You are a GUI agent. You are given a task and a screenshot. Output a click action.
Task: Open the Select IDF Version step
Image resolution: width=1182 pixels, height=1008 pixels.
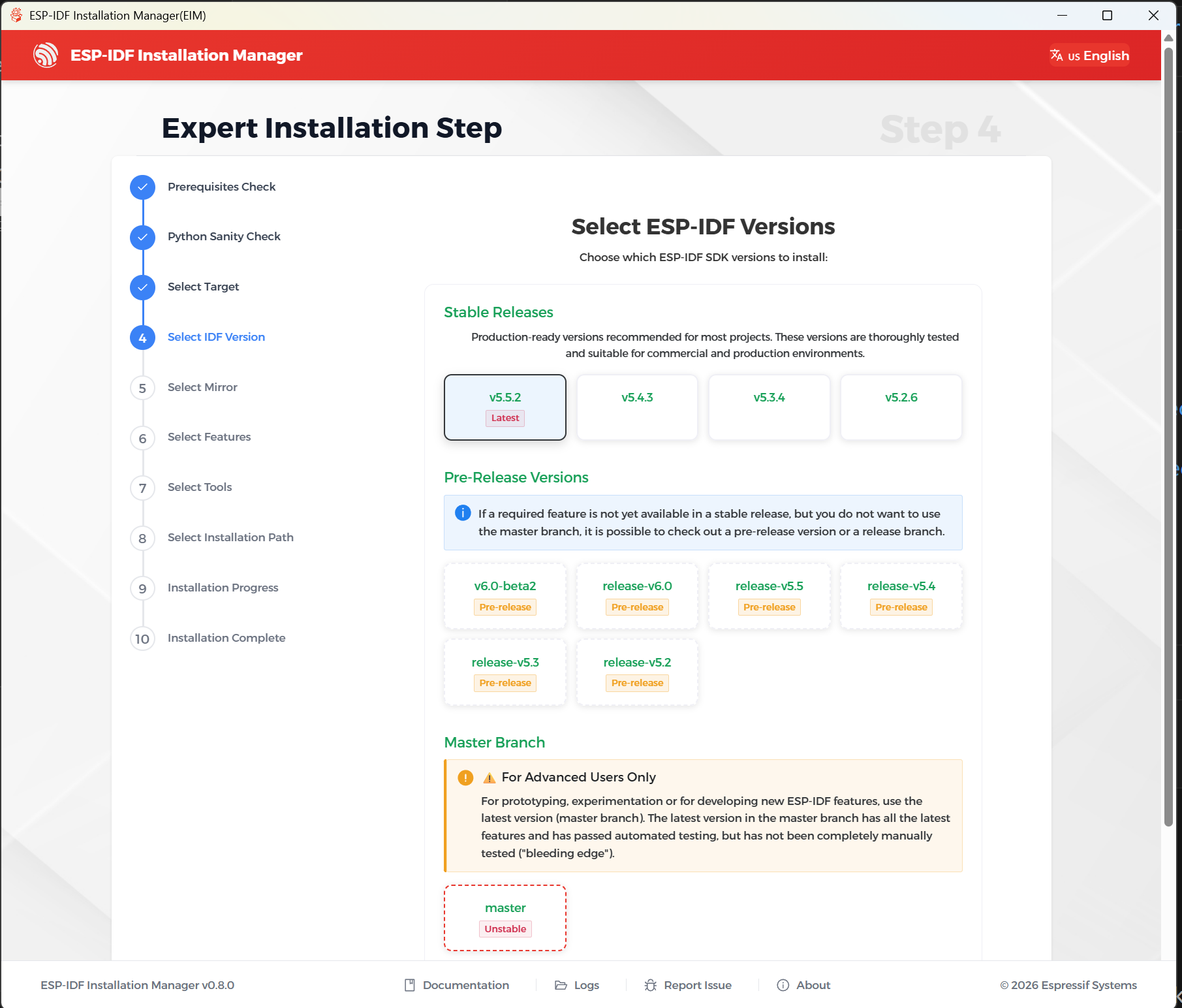[x=216, y=337]
